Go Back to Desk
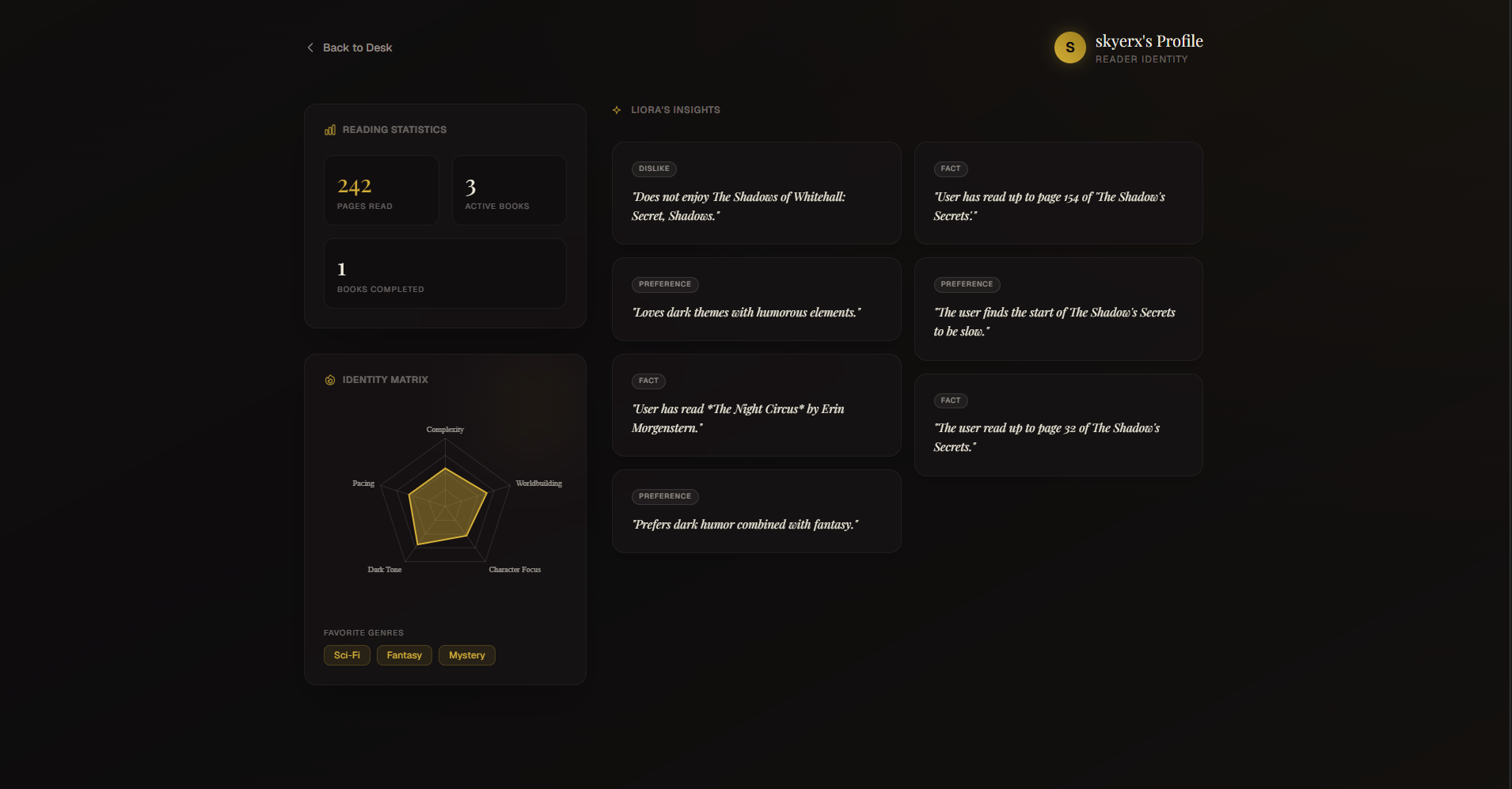 349,47
